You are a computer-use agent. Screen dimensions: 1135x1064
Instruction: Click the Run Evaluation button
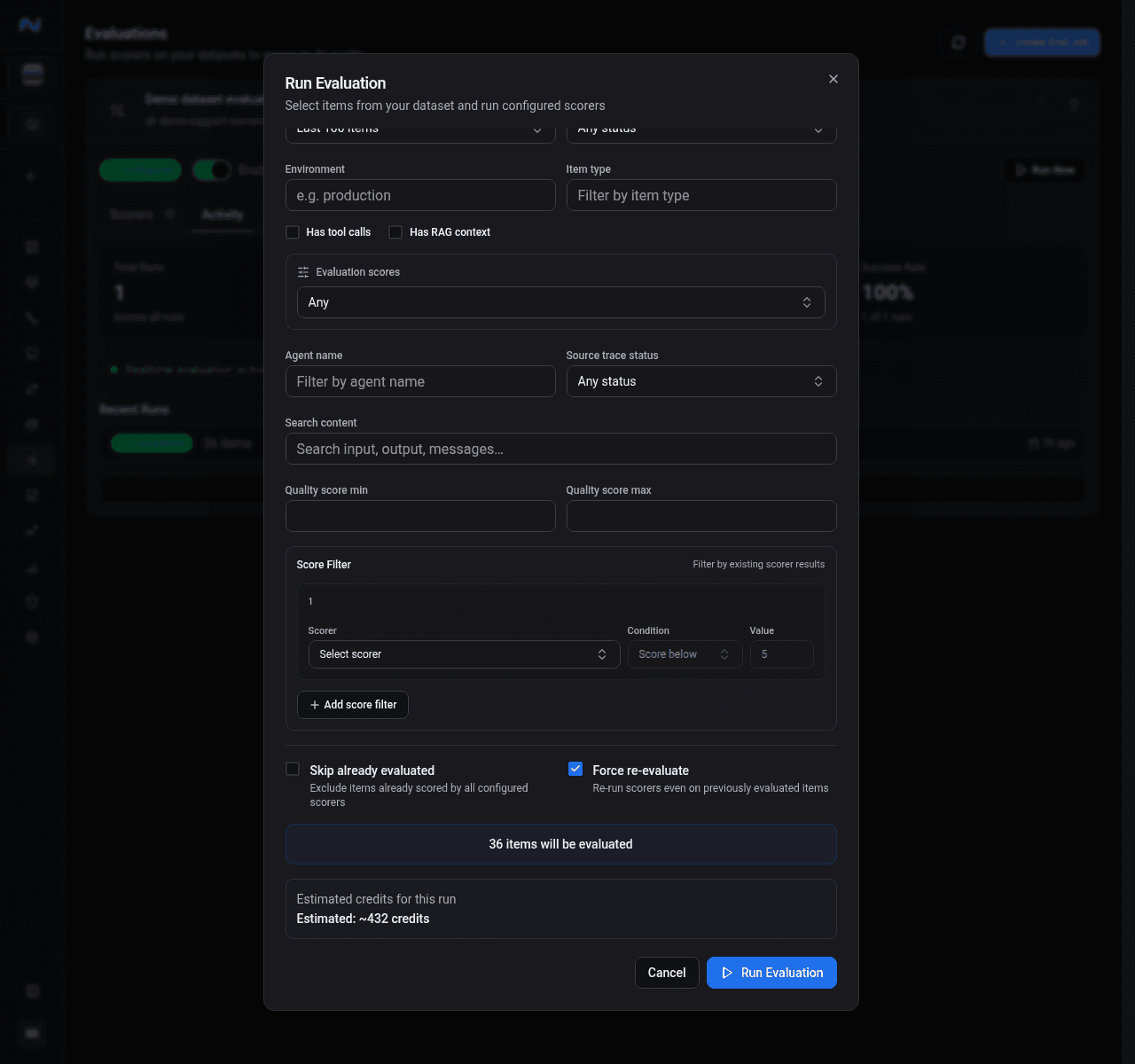(771, 973)
